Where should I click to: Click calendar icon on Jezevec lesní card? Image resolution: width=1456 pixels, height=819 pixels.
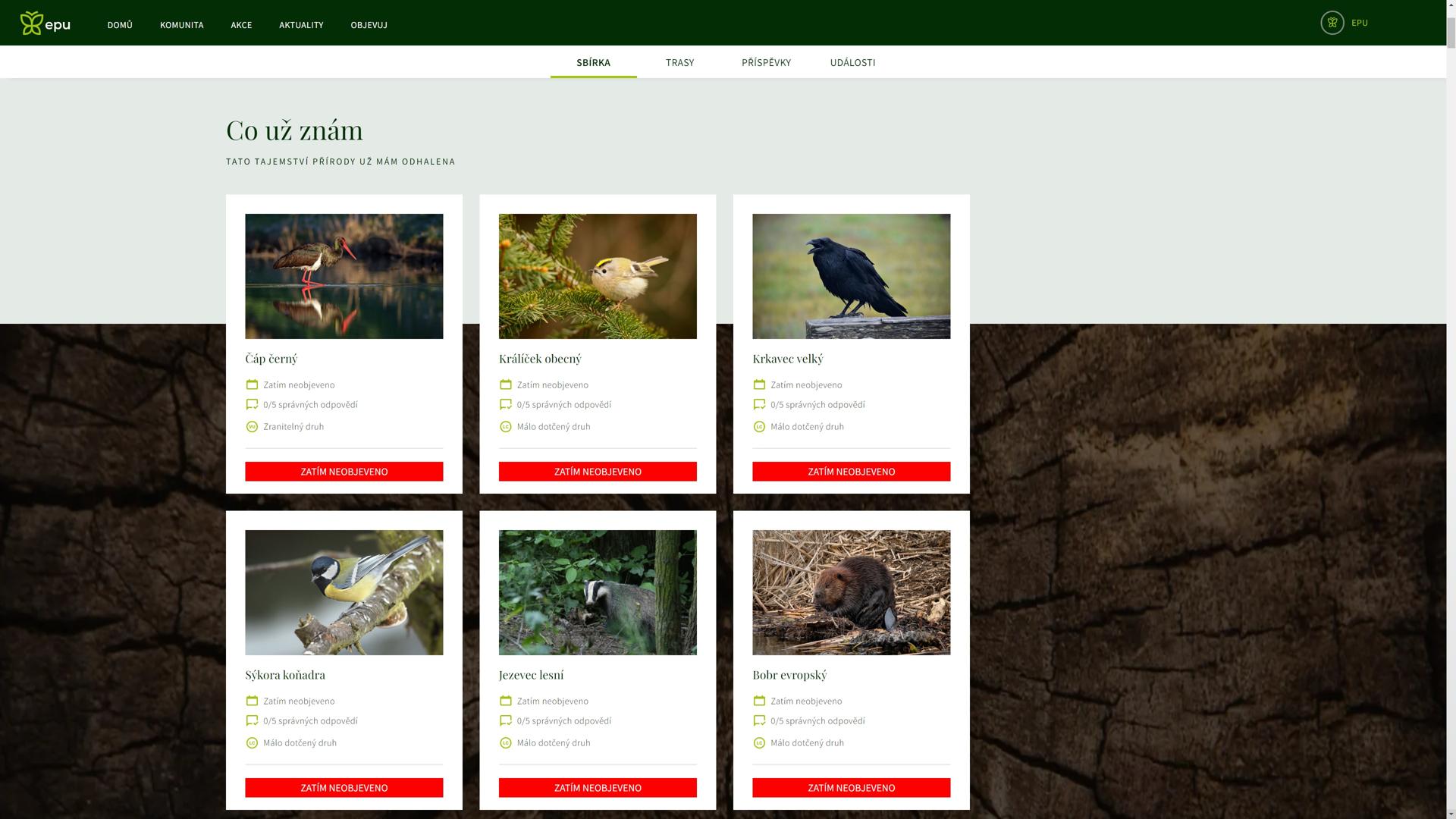[506, 701]
